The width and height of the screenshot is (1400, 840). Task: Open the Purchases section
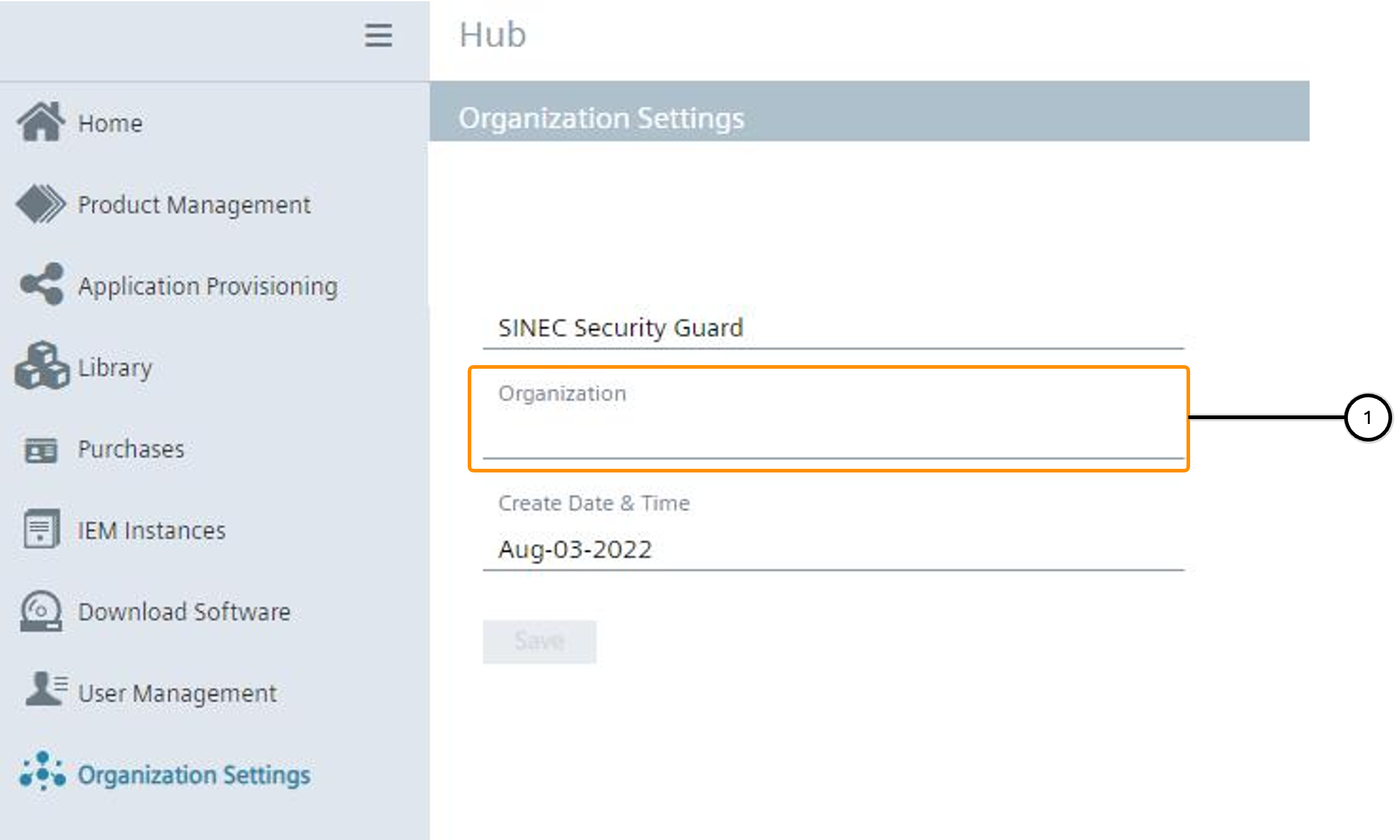pos(131,449)
